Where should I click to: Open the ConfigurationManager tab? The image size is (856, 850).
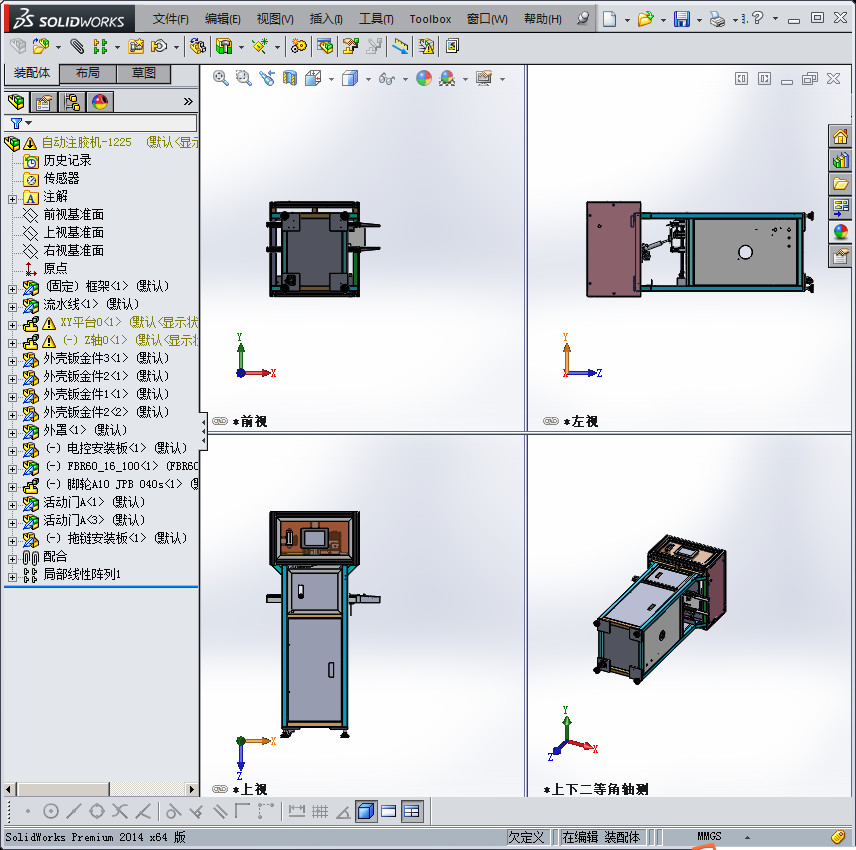(x=72, y=102)
